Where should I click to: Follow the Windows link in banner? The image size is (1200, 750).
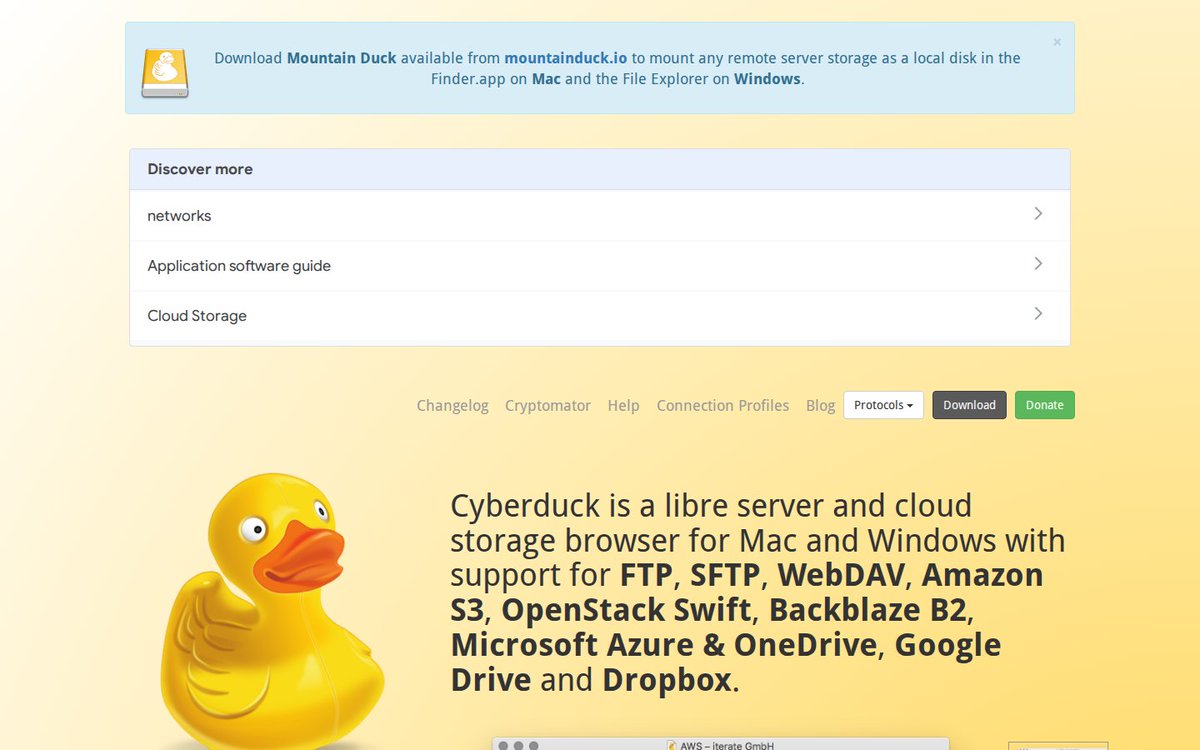click(767, 79)
